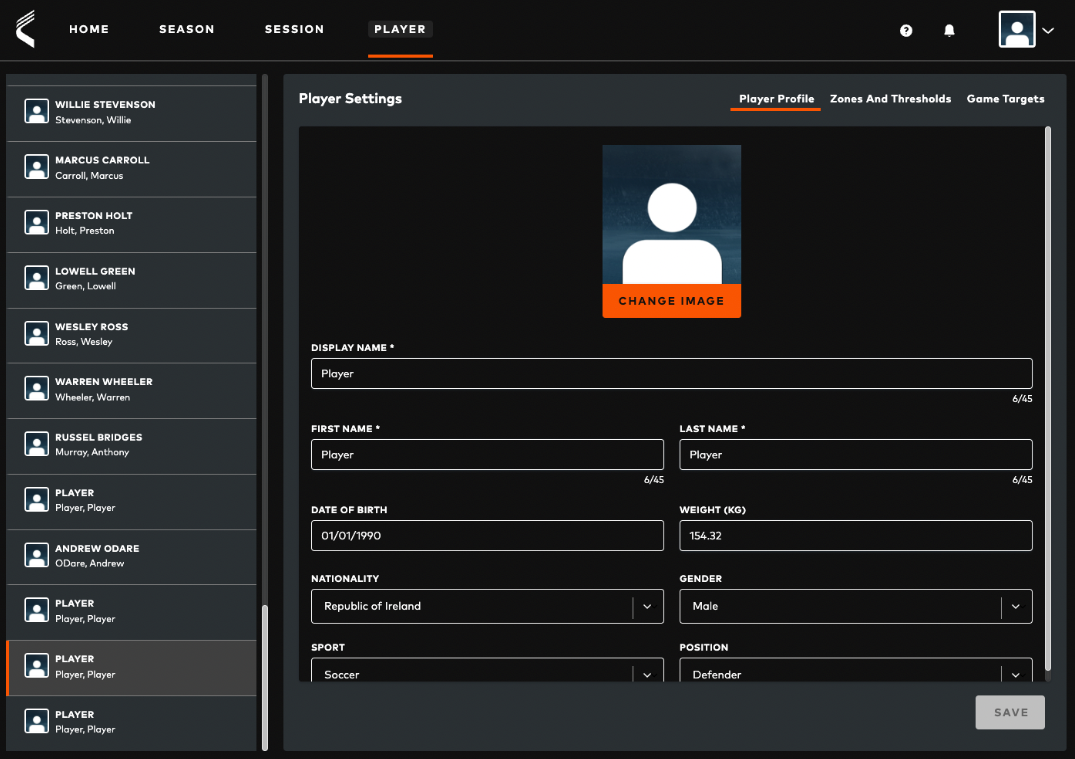Open the notifications bell icon
1075x759 pixels.
tap(948, 30)
